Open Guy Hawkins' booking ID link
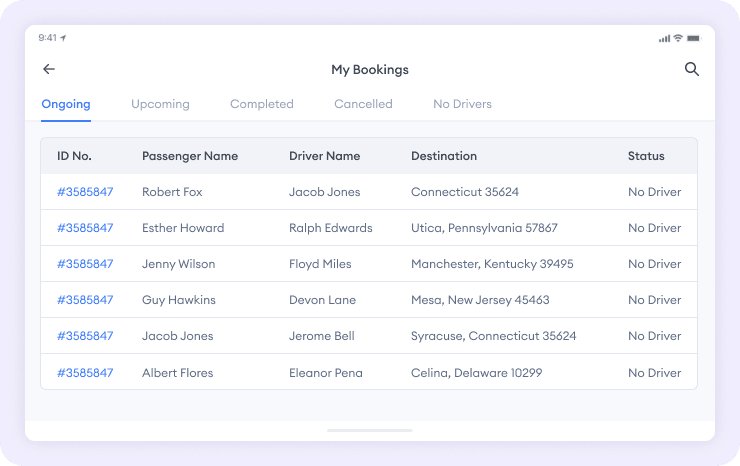Image resolution: width=740 pixels, height=466 pixels. 85,300
